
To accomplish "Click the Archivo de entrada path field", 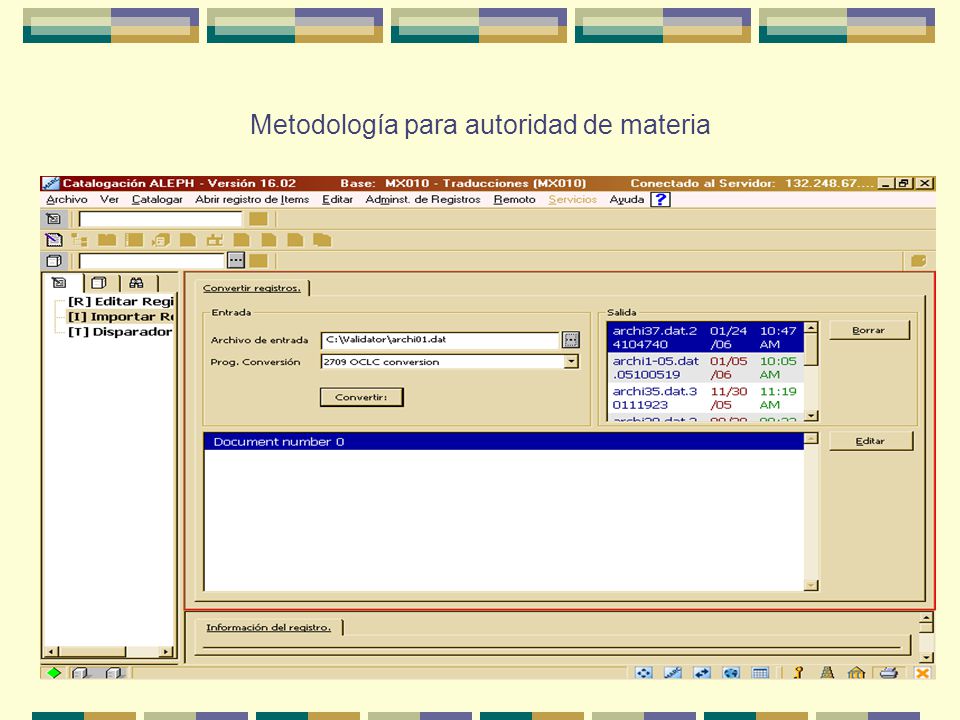I will 440,340.
